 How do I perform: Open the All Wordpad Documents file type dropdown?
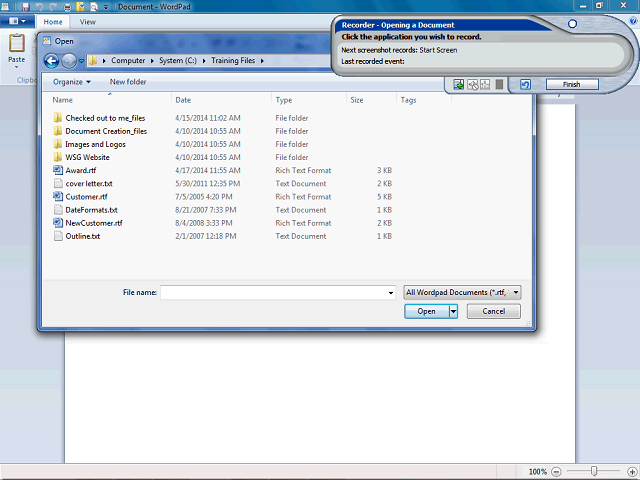coord(462,292)
